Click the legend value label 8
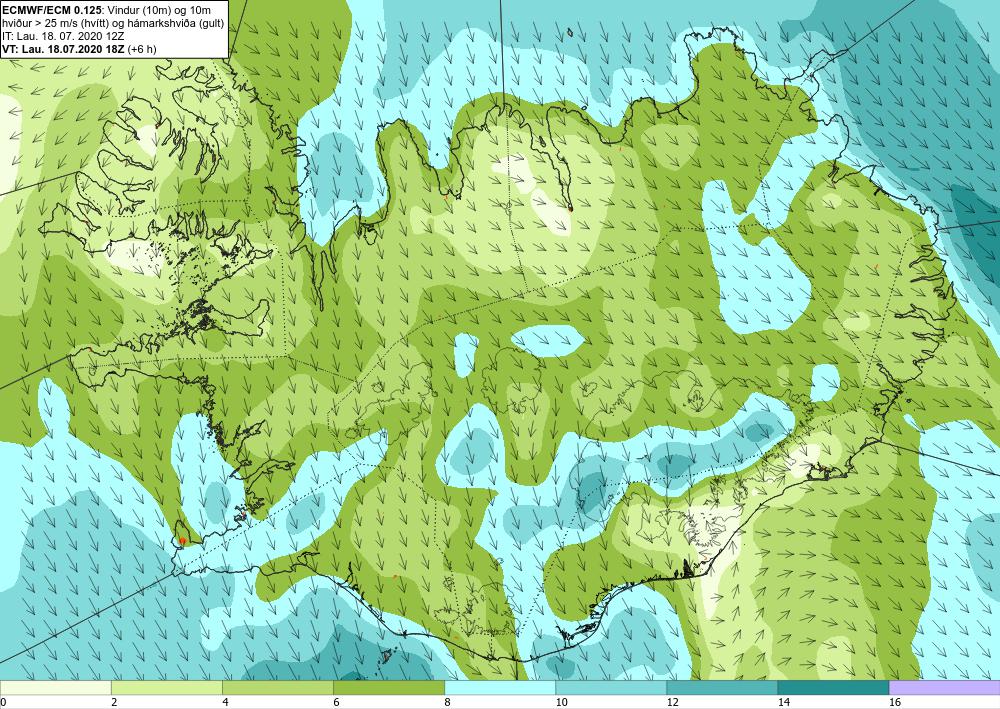The image size is (1000, 709). 447,702
